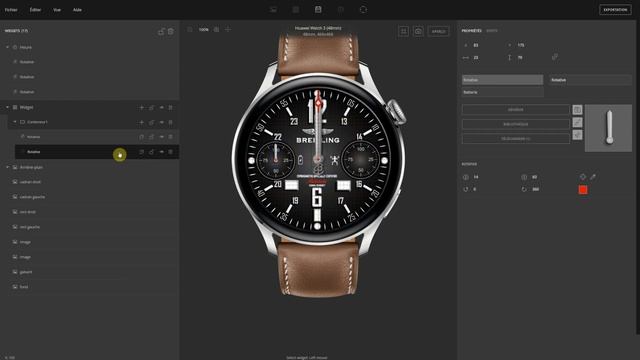
Task: Toggle visibility of Conteneur1
Action: [162, 122]
